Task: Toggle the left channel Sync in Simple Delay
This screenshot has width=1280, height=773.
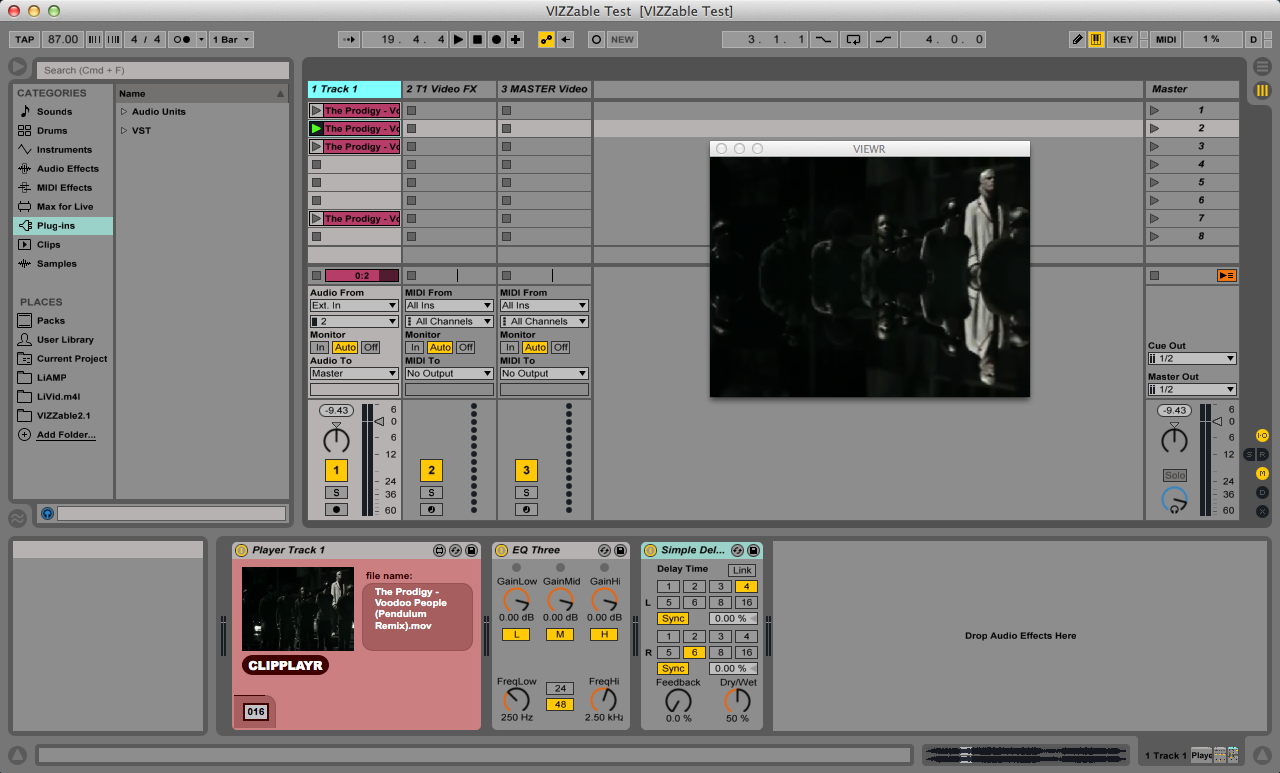Action: pyautogui.click(x=673, y=619)
